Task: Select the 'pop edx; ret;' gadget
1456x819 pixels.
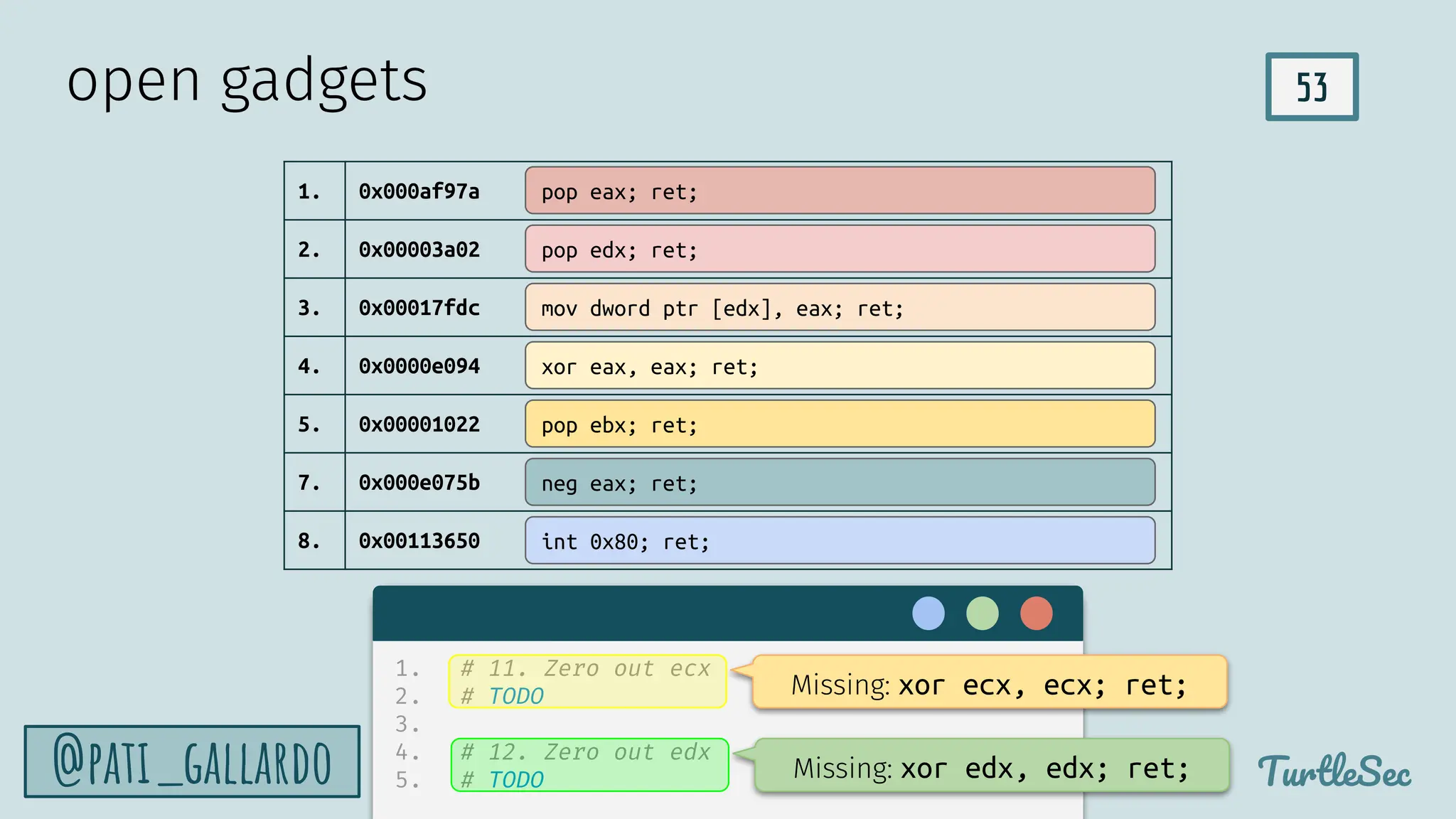Action: click(840, 249)
